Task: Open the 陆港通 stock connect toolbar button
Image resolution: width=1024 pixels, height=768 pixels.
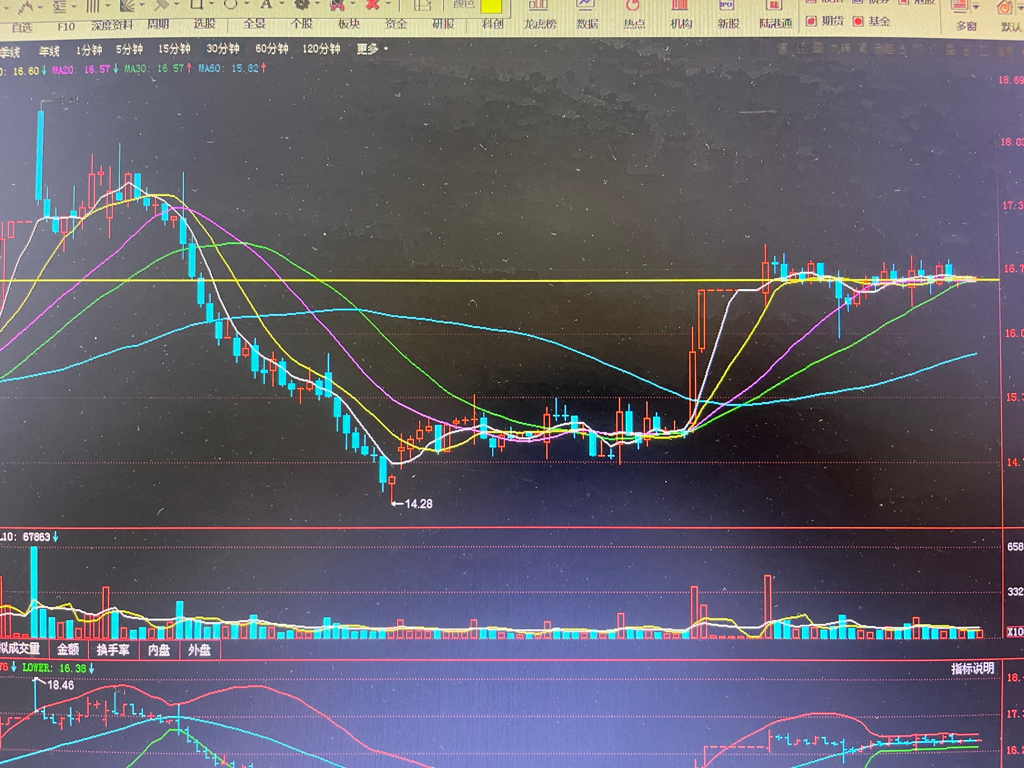Action: (x=775, y=14)
